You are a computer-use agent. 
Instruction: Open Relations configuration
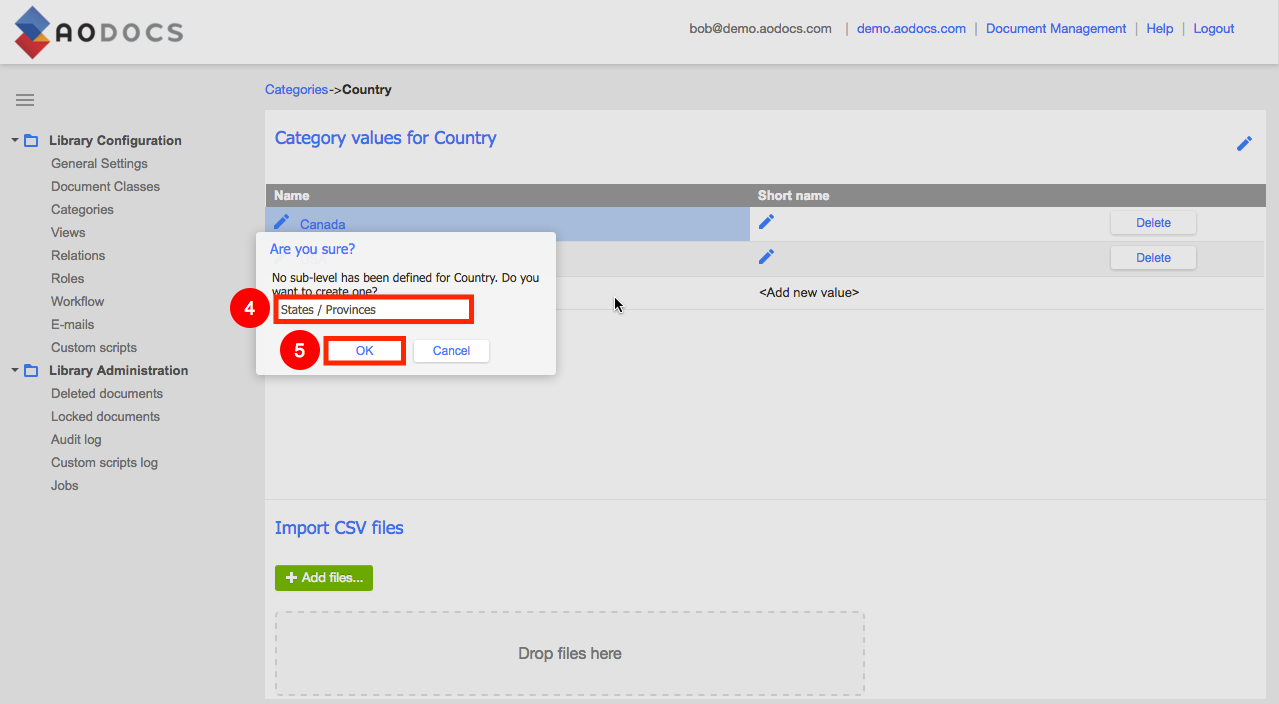[78, 256]
